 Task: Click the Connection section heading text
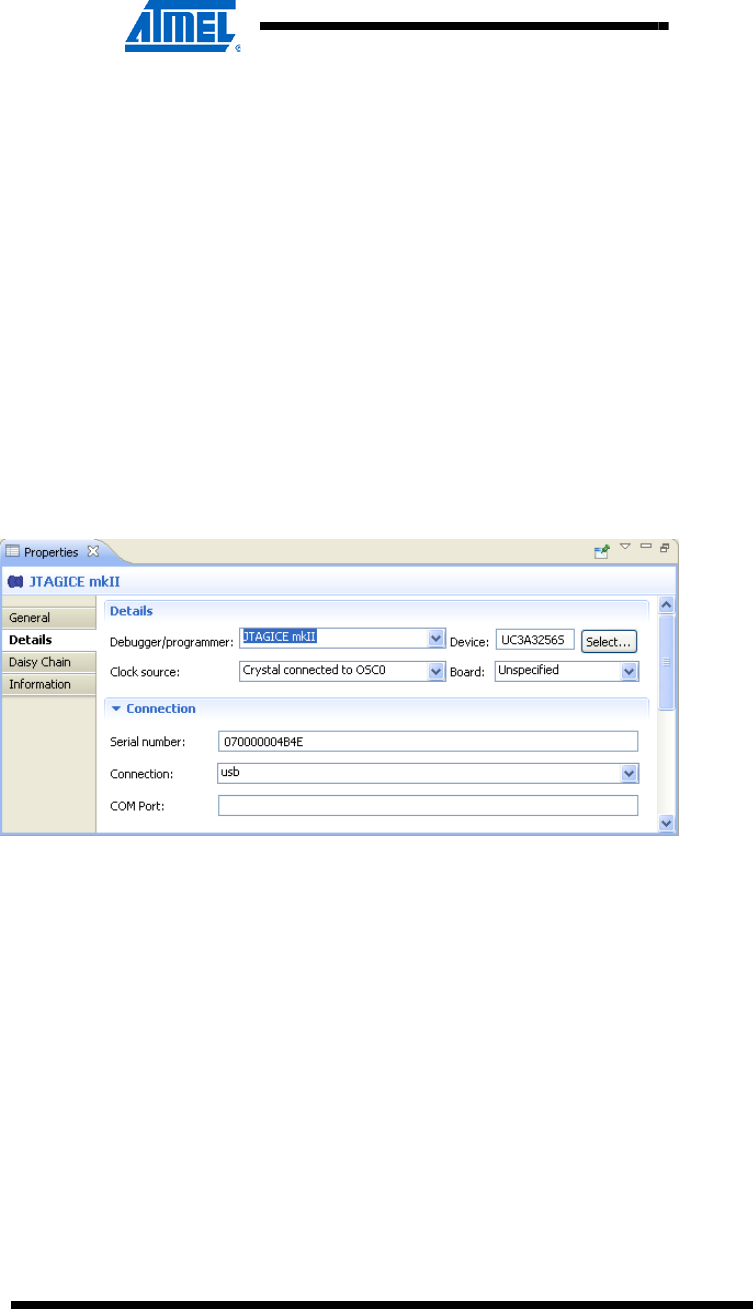click(161, 709)
